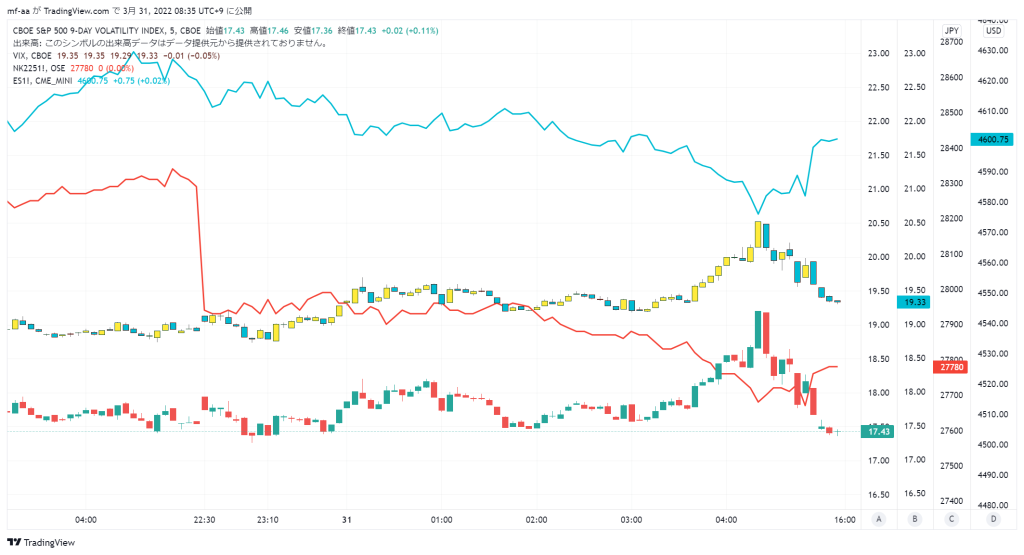Click the 27400 value on JPY scale
Screen dimensions: 1024x555
pyautogui.click(x=952, y=501)
